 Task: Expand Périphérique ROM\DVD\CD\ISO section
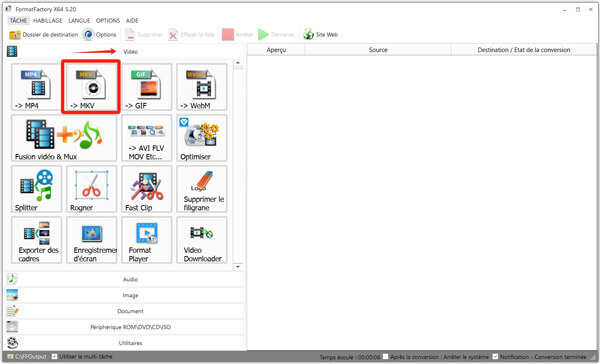(125, 327)
